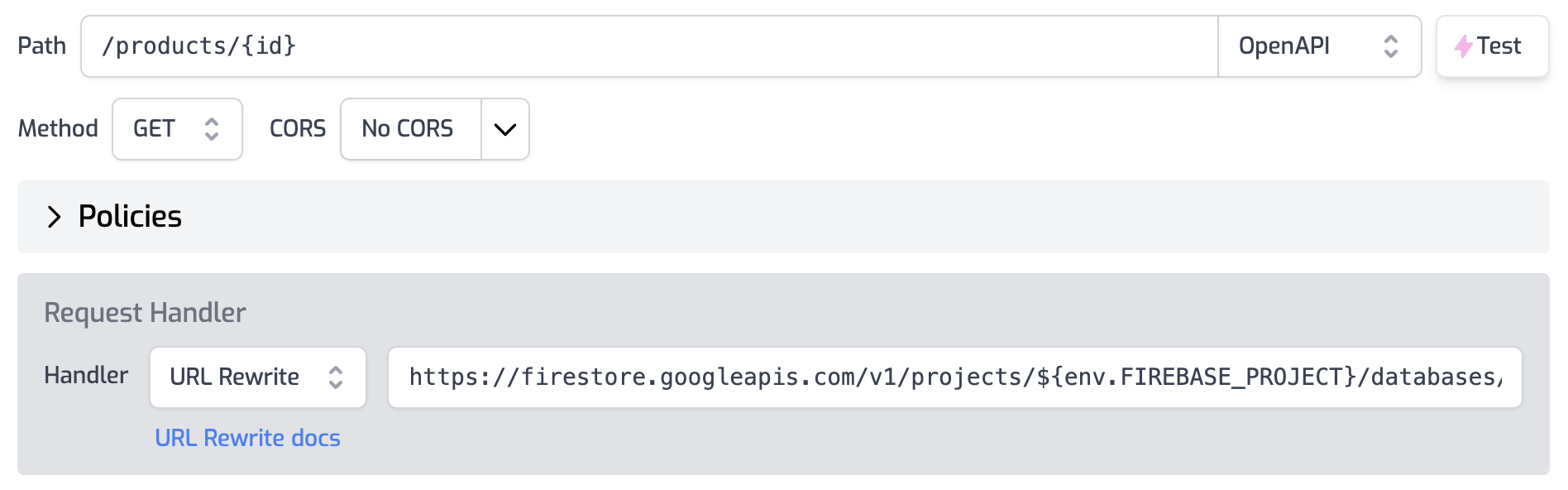Screen dimensions: 1568x490
Task: Click the lightning bolt icon on Test
Action: [x=1463, y=46]
